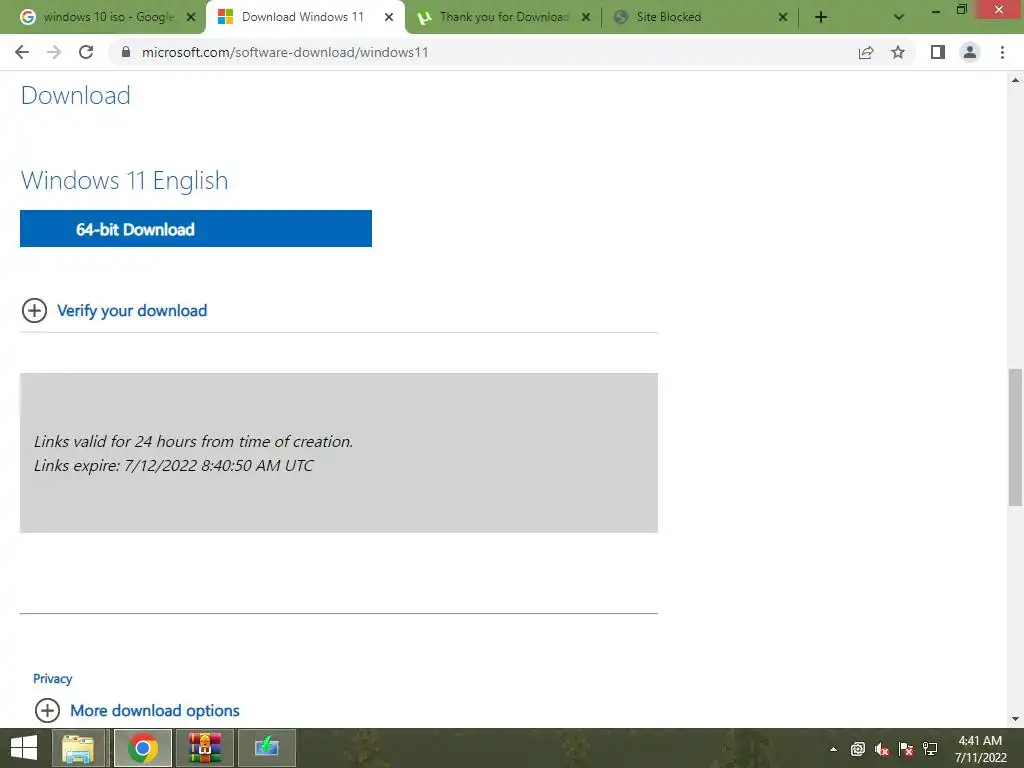Open Chrome three-dot menu
Viewport: 1024px width, 768px height.
1002,52
